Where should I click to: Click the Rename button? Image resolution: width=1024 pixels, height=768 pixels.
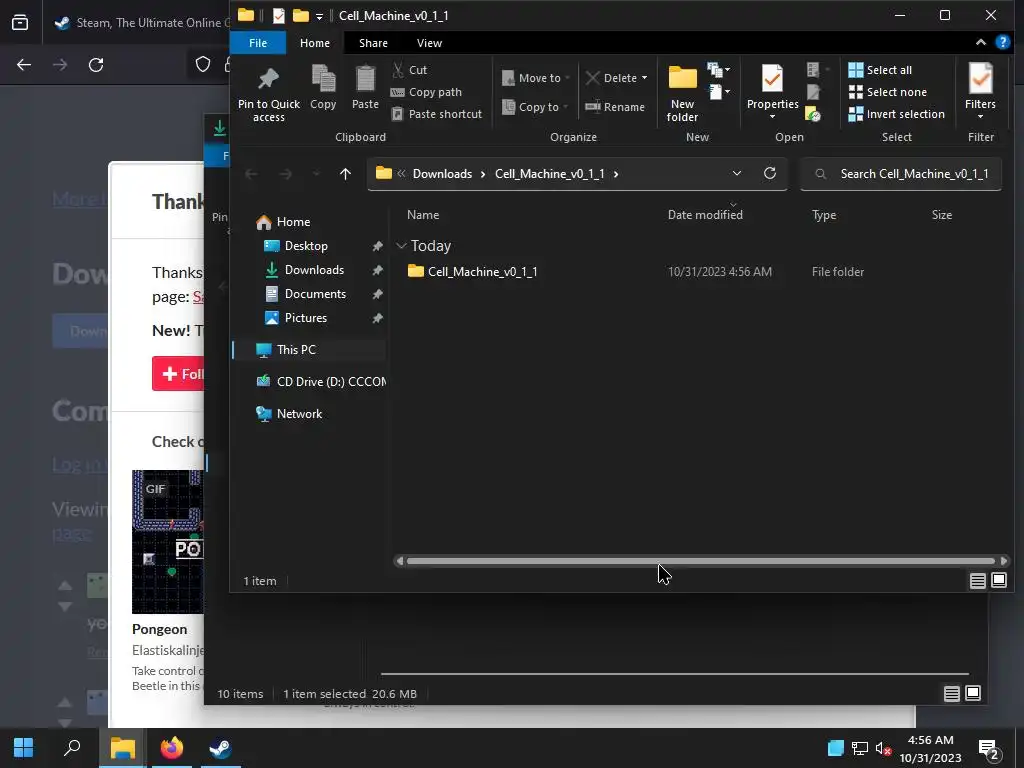(615, 106)
